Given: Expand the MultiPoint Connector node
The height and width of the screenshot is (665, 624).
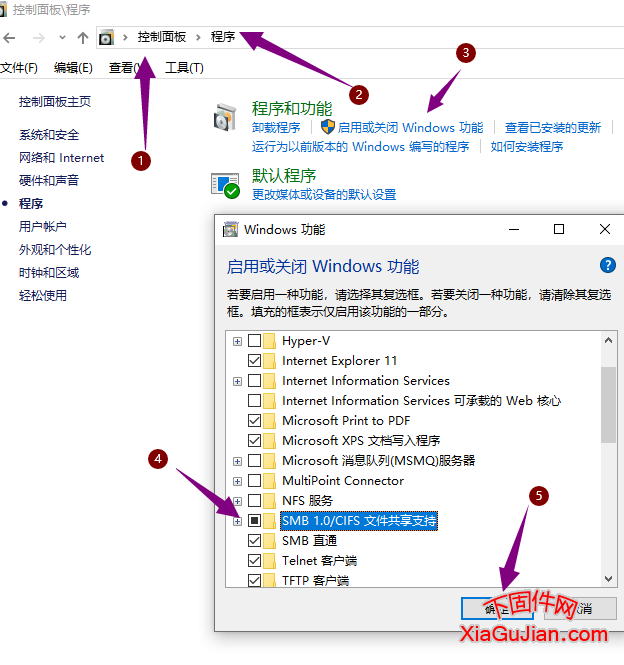Looking at the screenshot, I should (238, 481).
